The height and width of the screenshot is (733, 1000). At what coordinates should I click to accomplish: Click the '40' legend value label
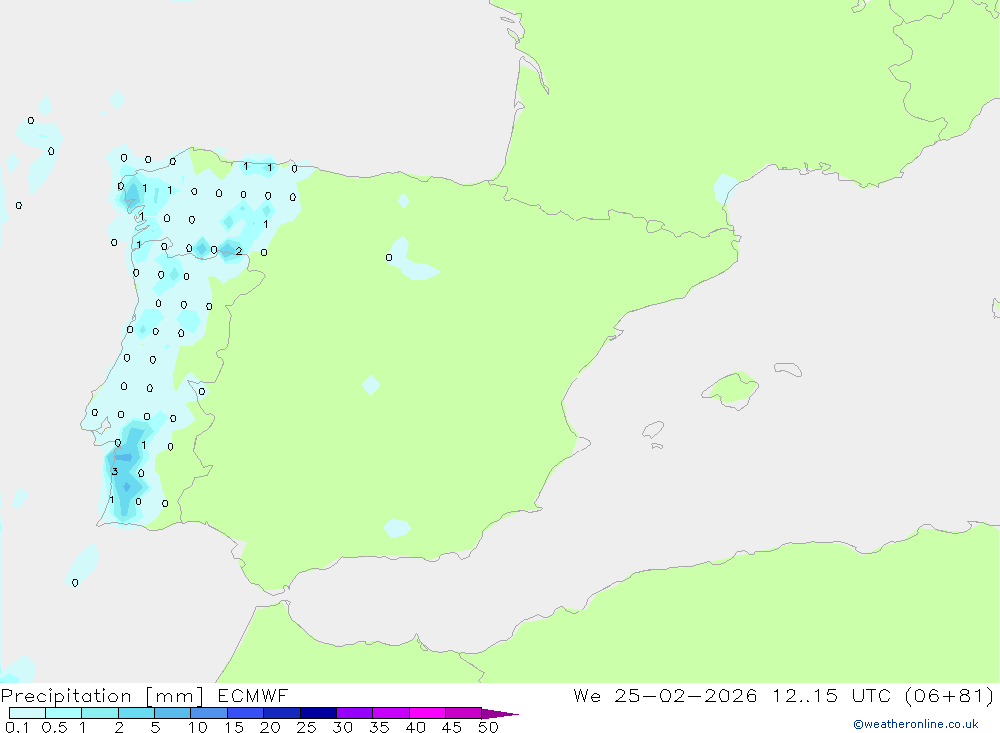415,727
